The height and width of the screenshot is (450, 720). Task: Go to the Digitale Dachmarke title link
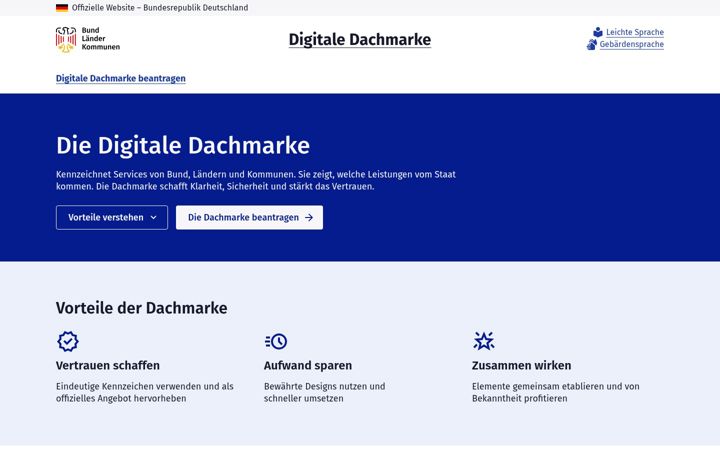pyautogui.click(x=360, y=39)
